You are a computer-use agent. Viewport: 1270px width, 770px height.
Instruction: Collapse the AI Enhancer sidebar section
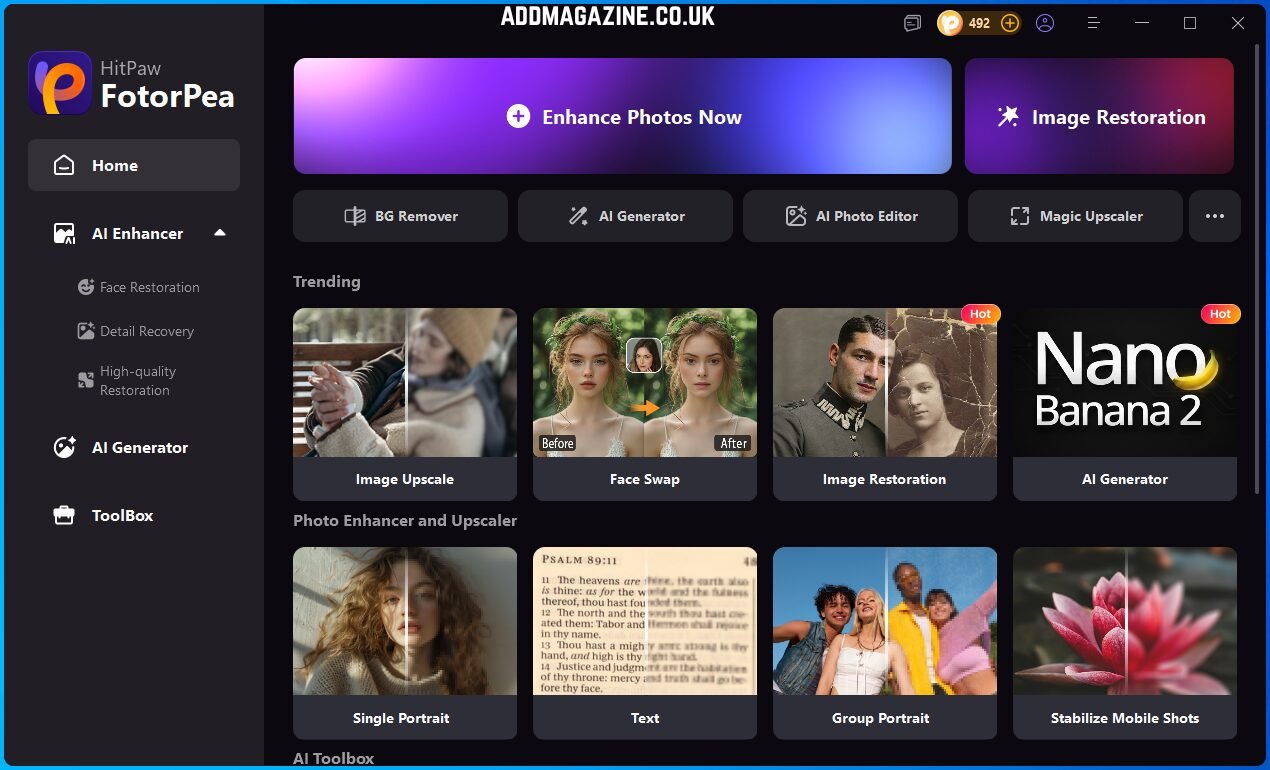[x=220, y=233]
